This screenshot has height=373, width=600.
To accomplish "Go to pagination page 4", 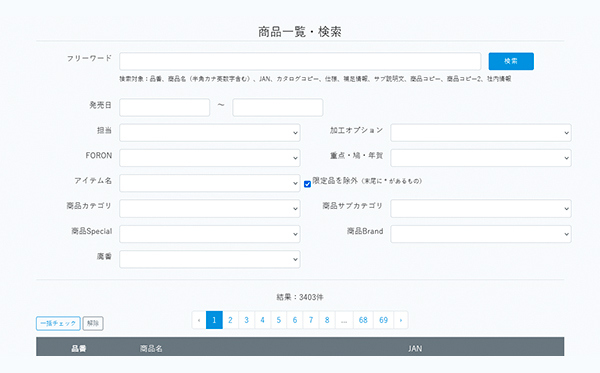I will (262, 320).
